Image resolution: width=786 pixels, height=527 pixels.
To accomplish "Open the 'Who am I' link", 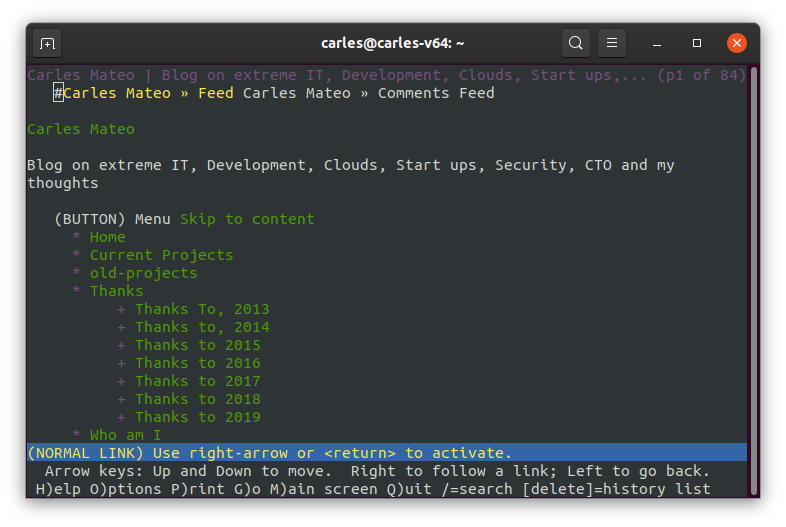I will (x=125, y=435).
